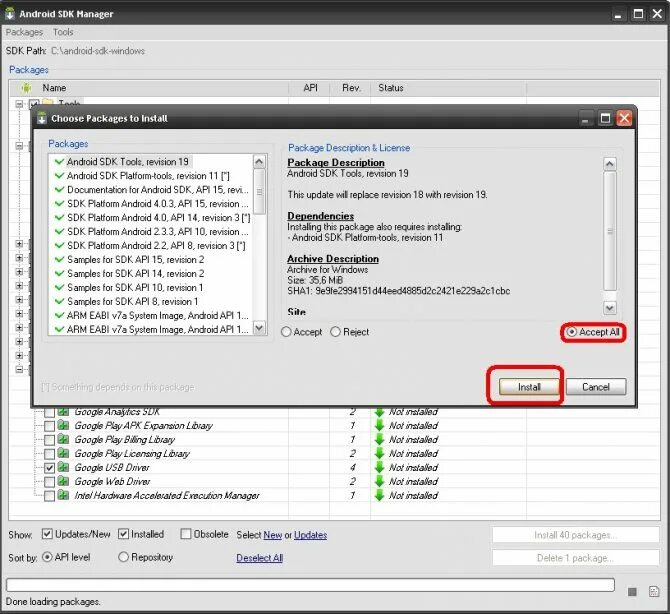
Task: Click Google Play APK Expansion Library icon
Action: (x=63, y=425)
